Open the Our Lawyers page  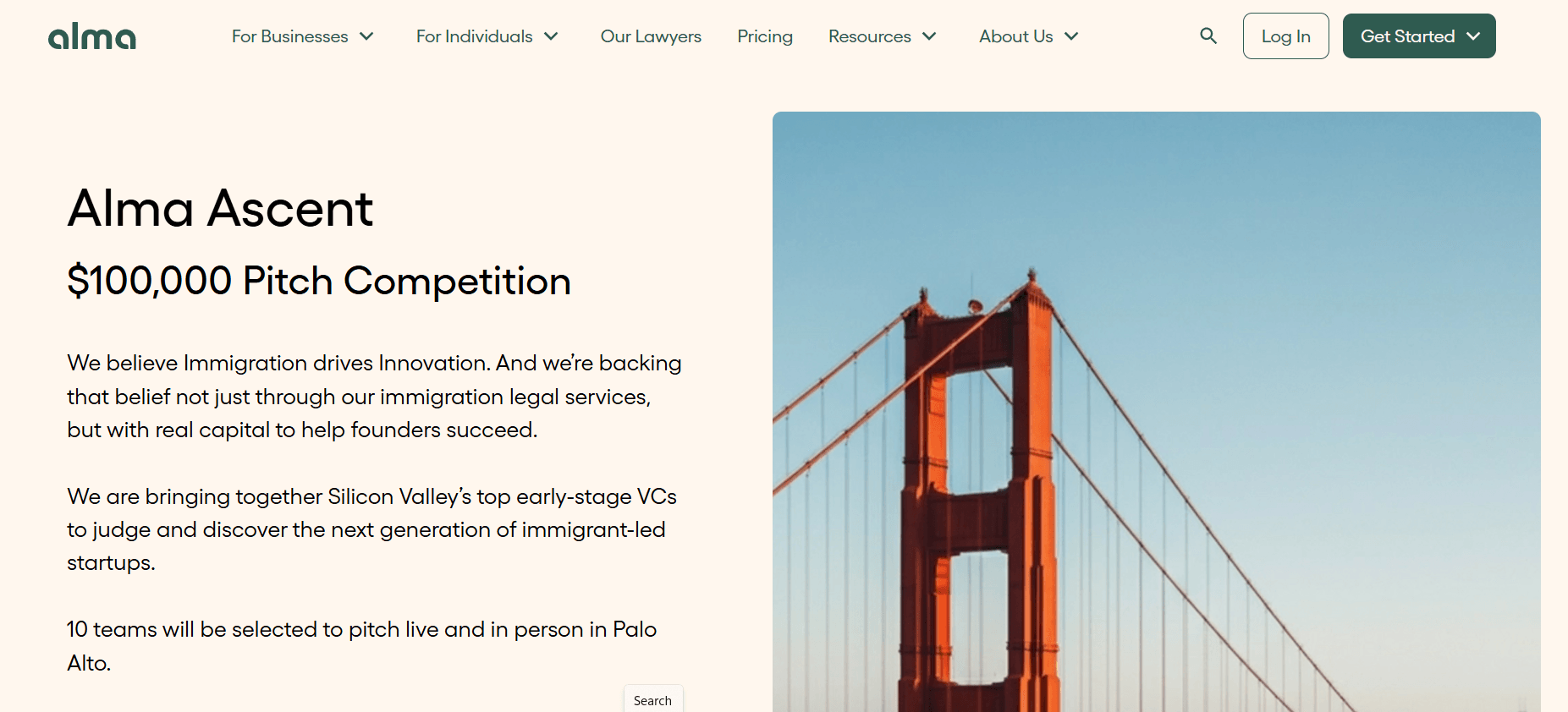(x=650, y=36)
